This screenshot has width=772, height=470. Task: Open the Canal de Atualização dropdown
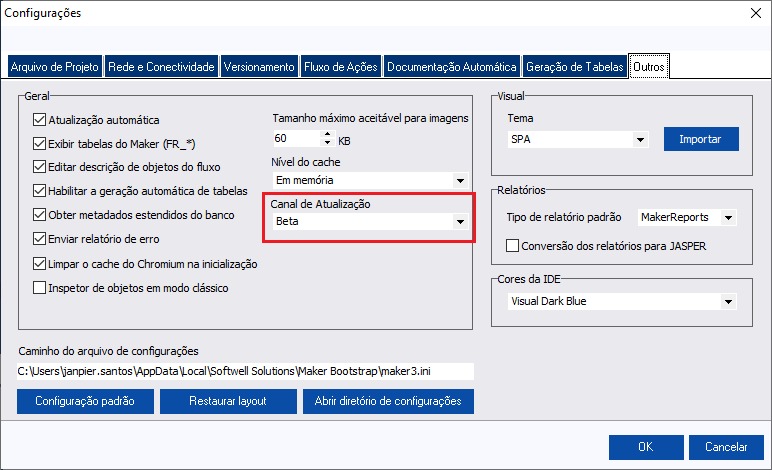pyautogui.click(x=460, y=222)
